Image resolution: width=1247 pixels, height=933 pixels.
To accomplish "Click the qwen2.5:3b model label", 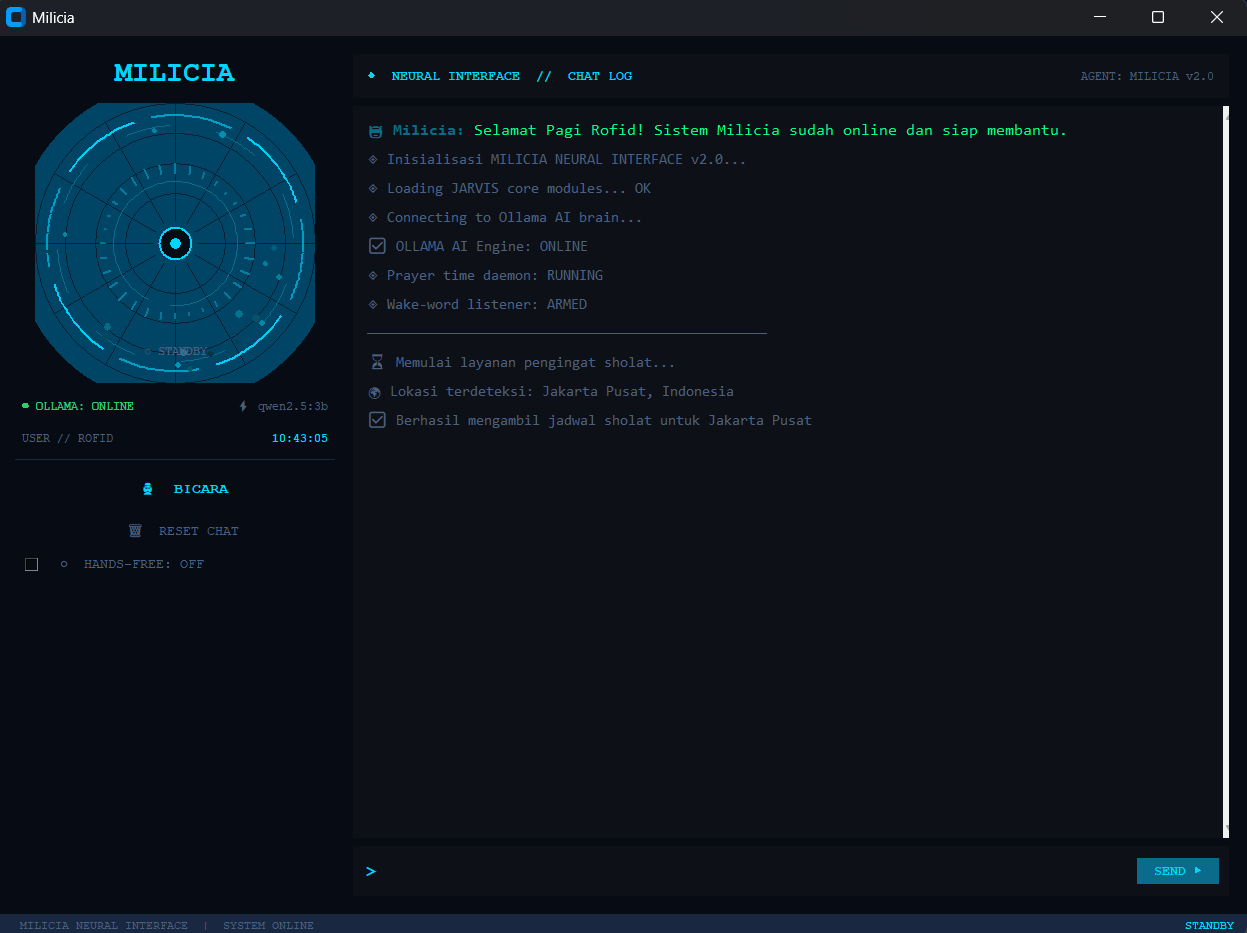I will (293, 406).
